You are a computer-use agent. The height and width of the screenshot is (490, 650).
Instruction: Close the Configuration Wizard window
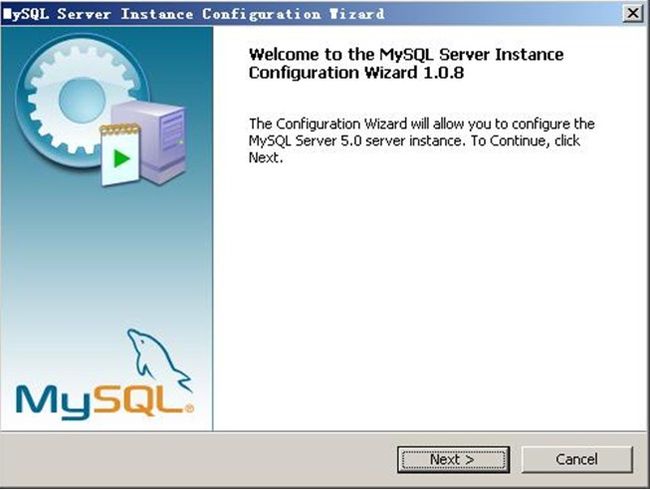pos(631,13)
